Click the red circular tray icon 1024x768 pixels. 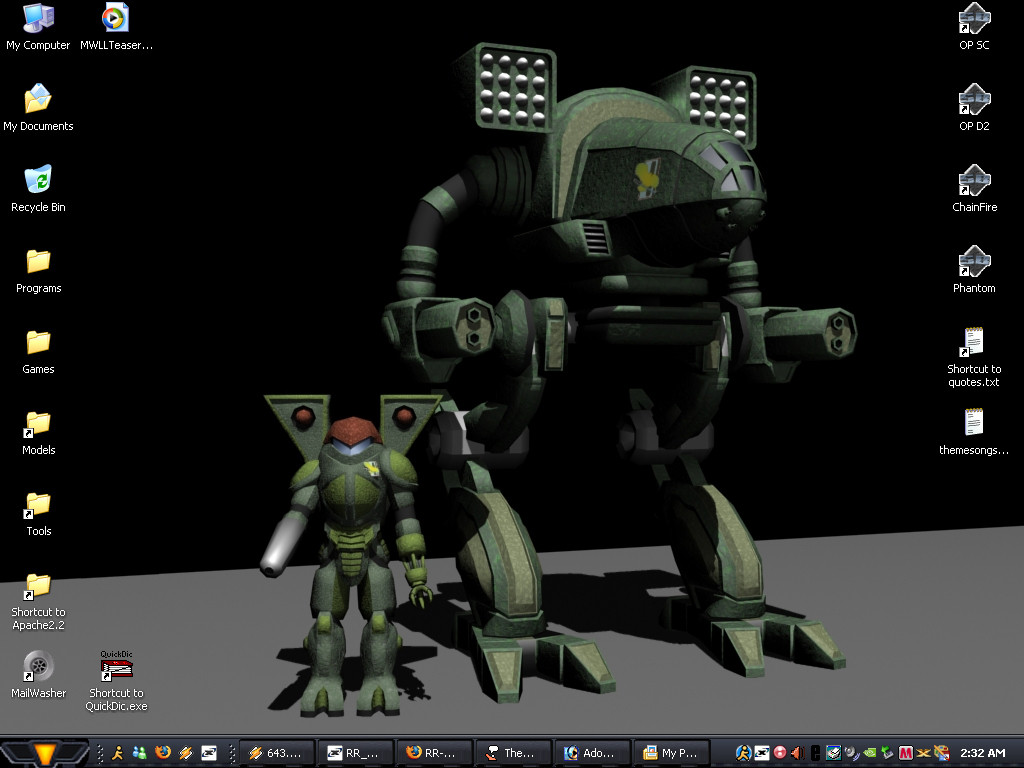tap(780, 753)
